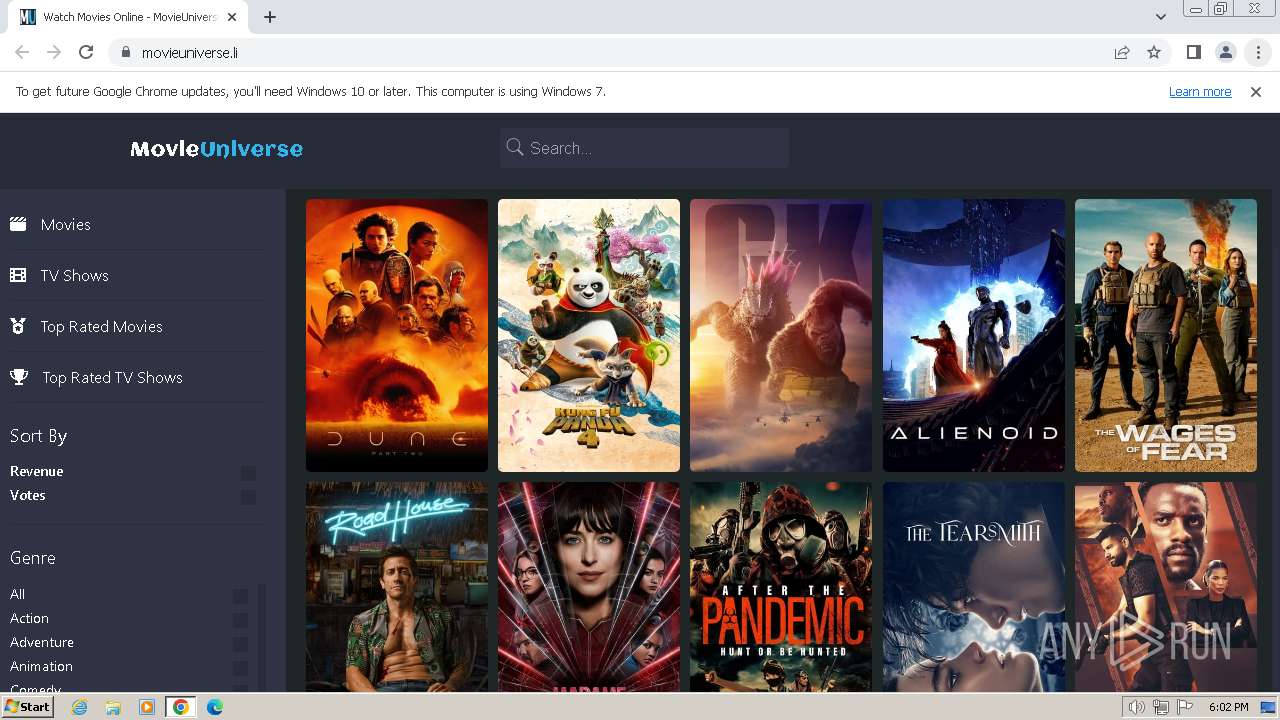Open Learn more link in update notice

click(x=1200, y=91)
